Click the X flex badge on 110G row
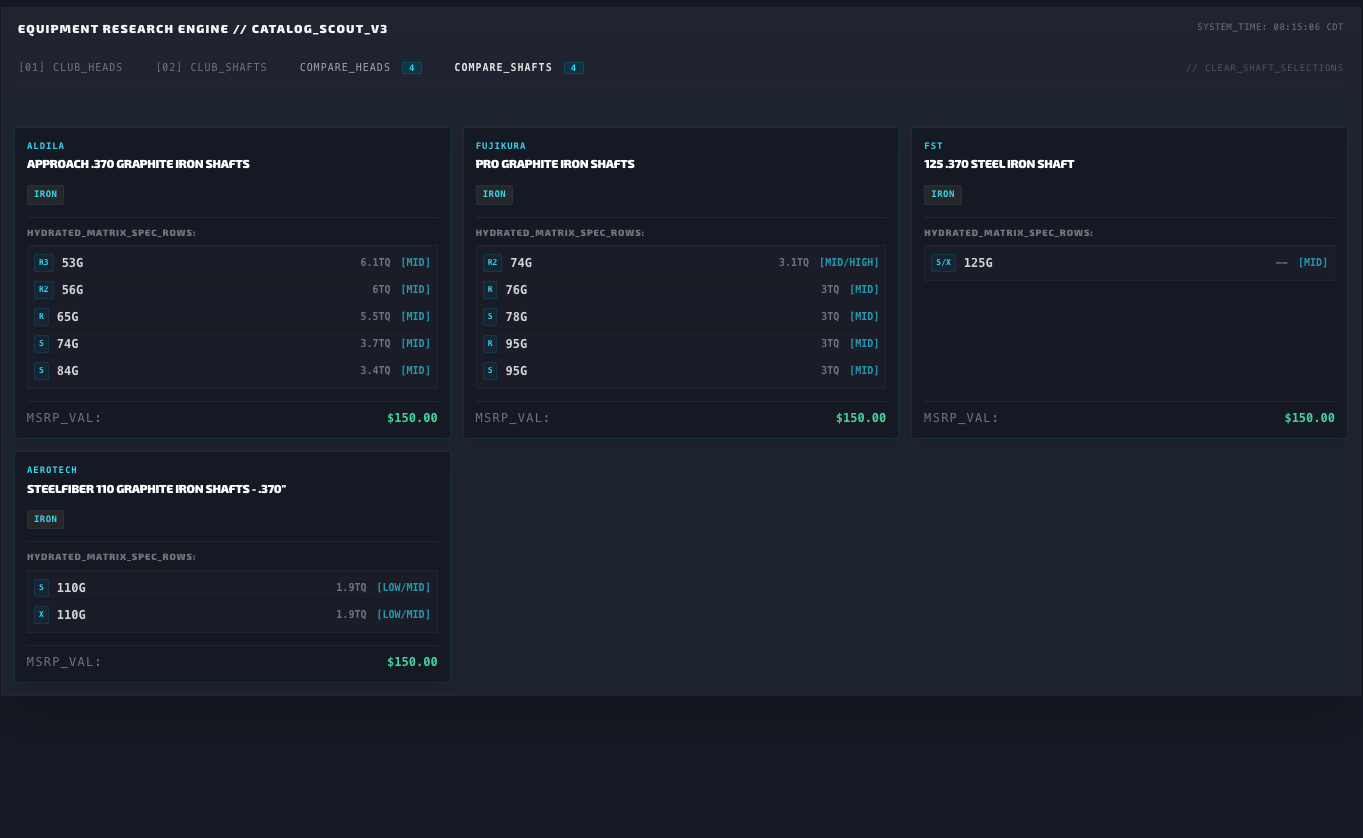Screen dimensions: 1363x838 click(41, 615)
